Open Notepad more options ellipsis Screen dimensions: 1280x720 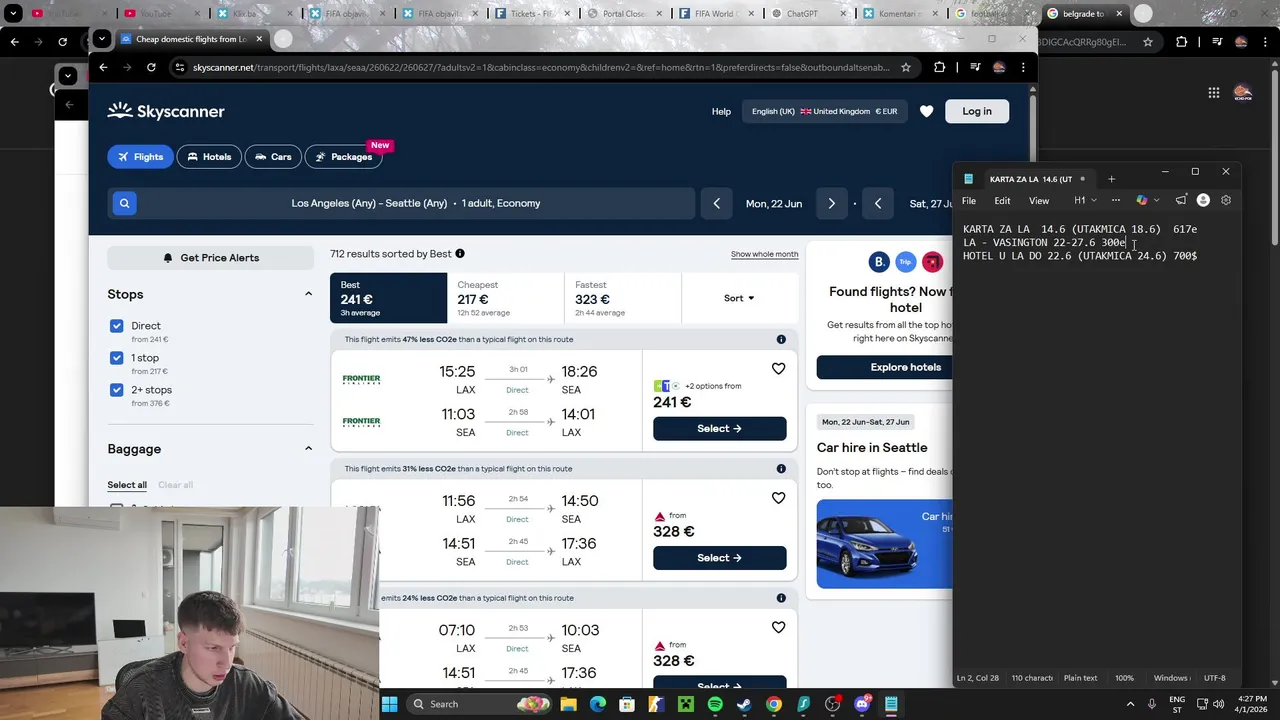[1116, 200]
